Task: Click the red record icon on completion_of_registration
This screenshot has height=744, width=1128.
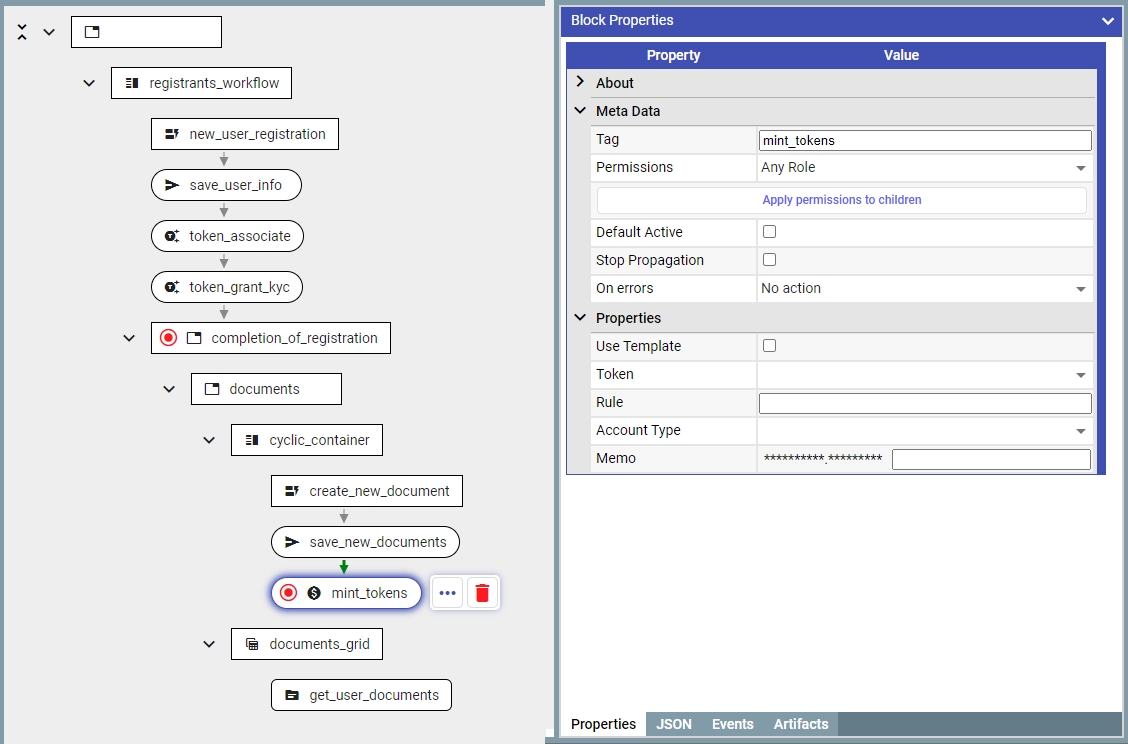Action: coord(168,338)
